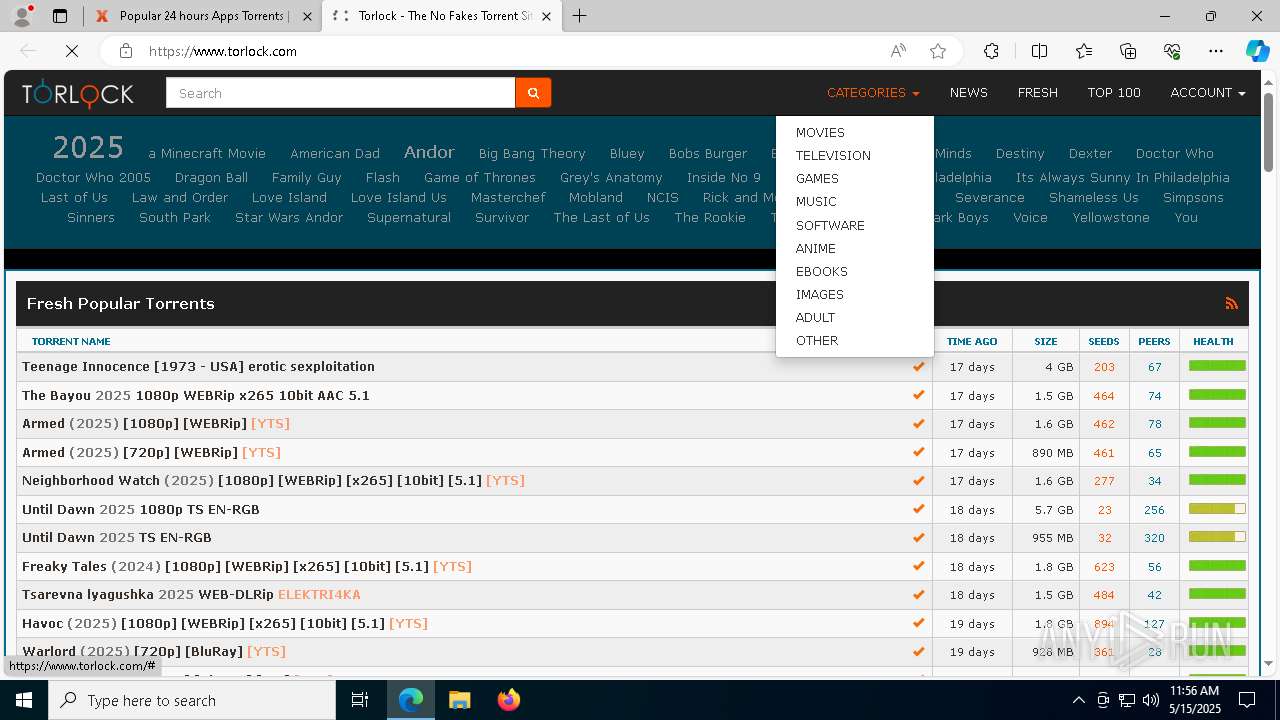
Task: Open the tab actions menu icon
Action: click(60, 16)
